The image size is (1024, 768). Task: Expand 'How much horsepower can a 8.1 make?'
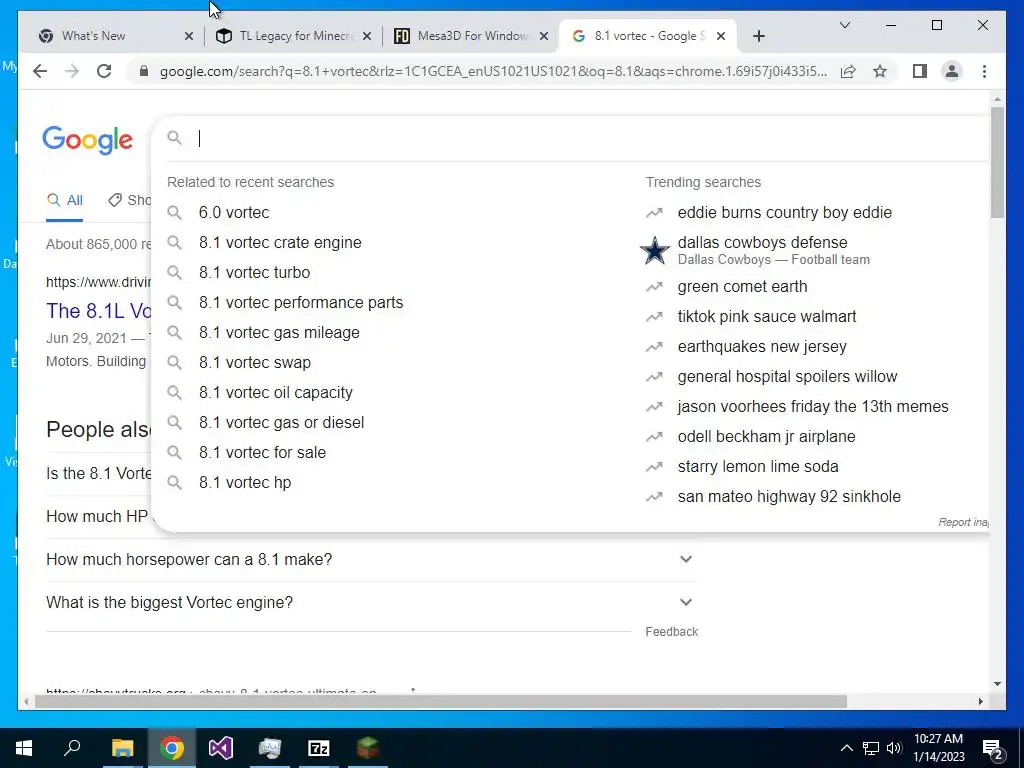[371, 560]
